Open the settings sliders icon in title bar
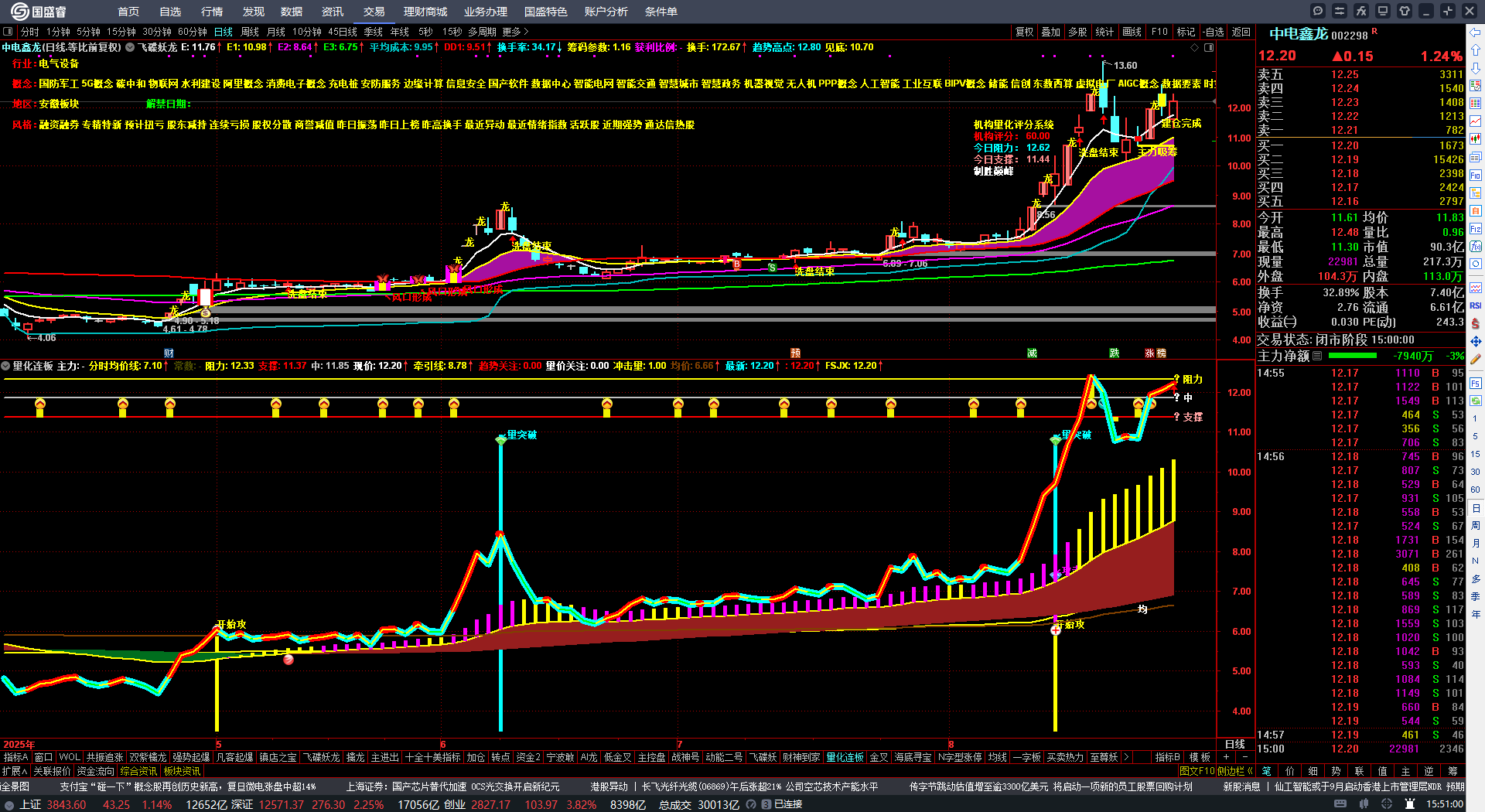 pyautogui.click(x=1340, y=11)
